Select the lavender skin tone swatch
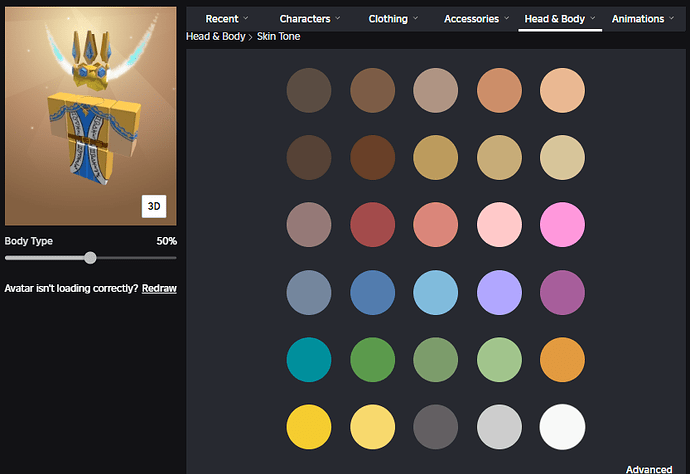690x474 pixels. [499, 292]
